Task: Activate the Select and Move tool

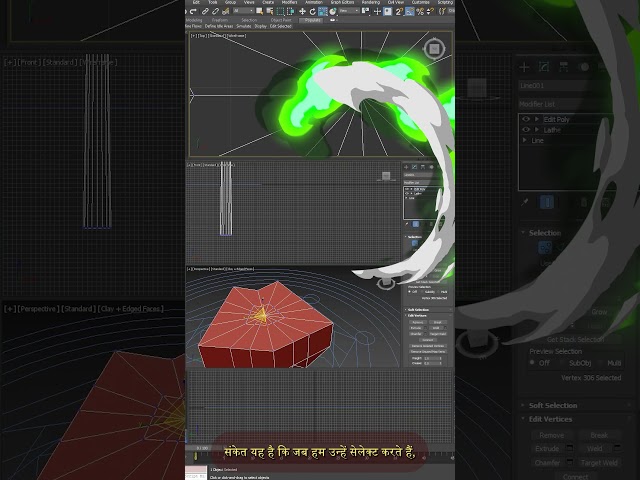Action: (302, 11)
